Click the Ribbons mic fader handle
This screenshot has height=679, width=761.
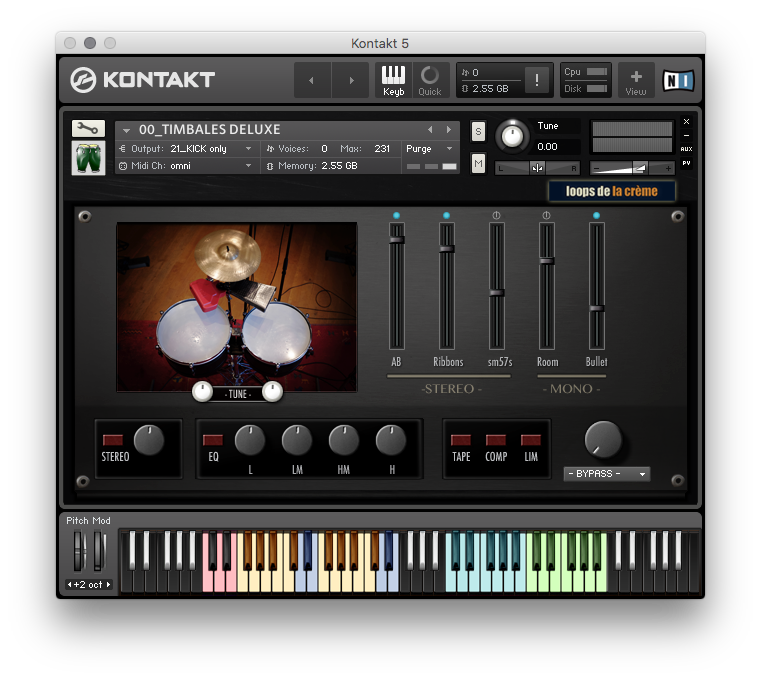[x=447, y=249]
